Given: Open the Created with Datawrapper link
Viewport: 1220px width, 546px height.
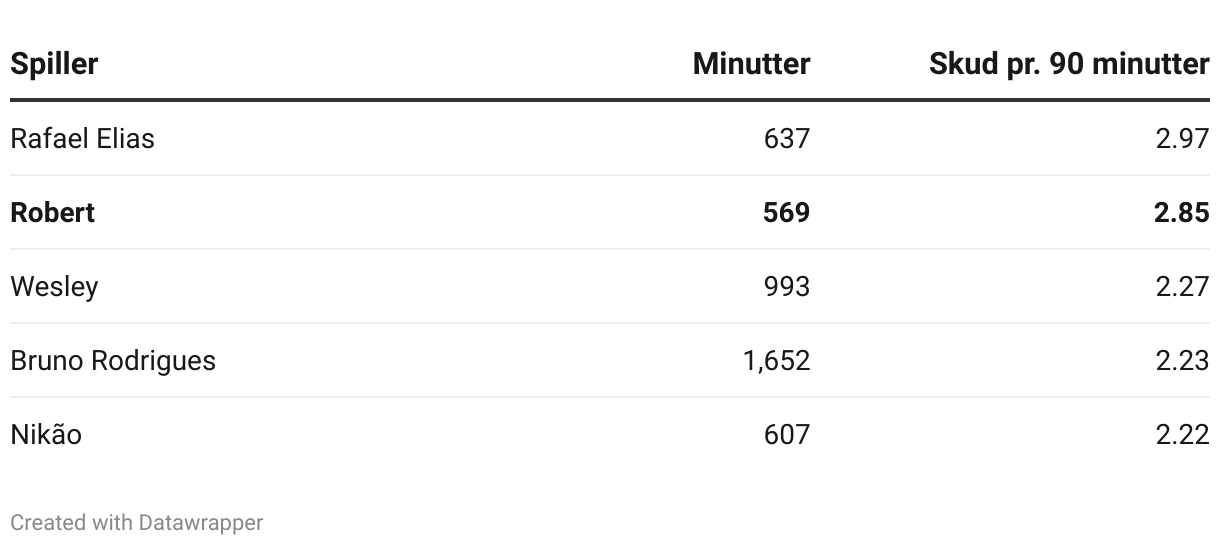Looking at the screenshot, I should pyautogui.click(x=137, y=522).
